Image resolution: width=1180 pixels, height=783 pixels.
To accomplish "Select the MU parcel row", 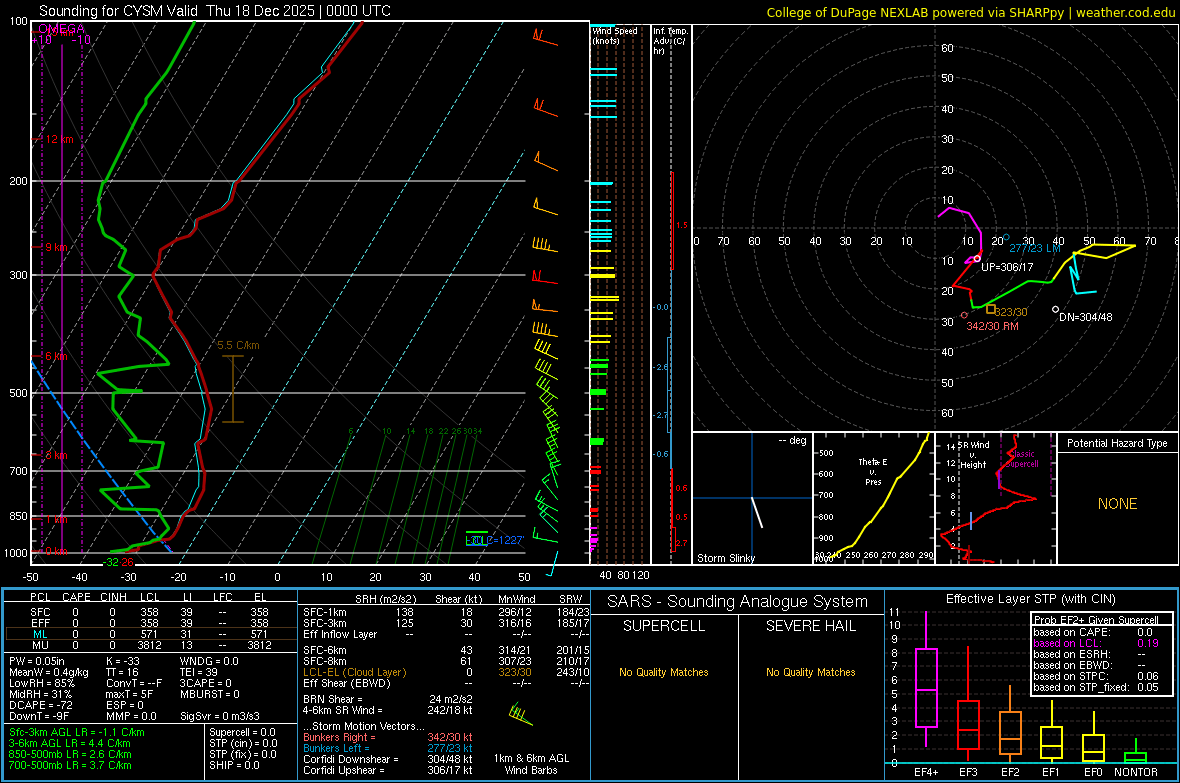I will 151,644.
